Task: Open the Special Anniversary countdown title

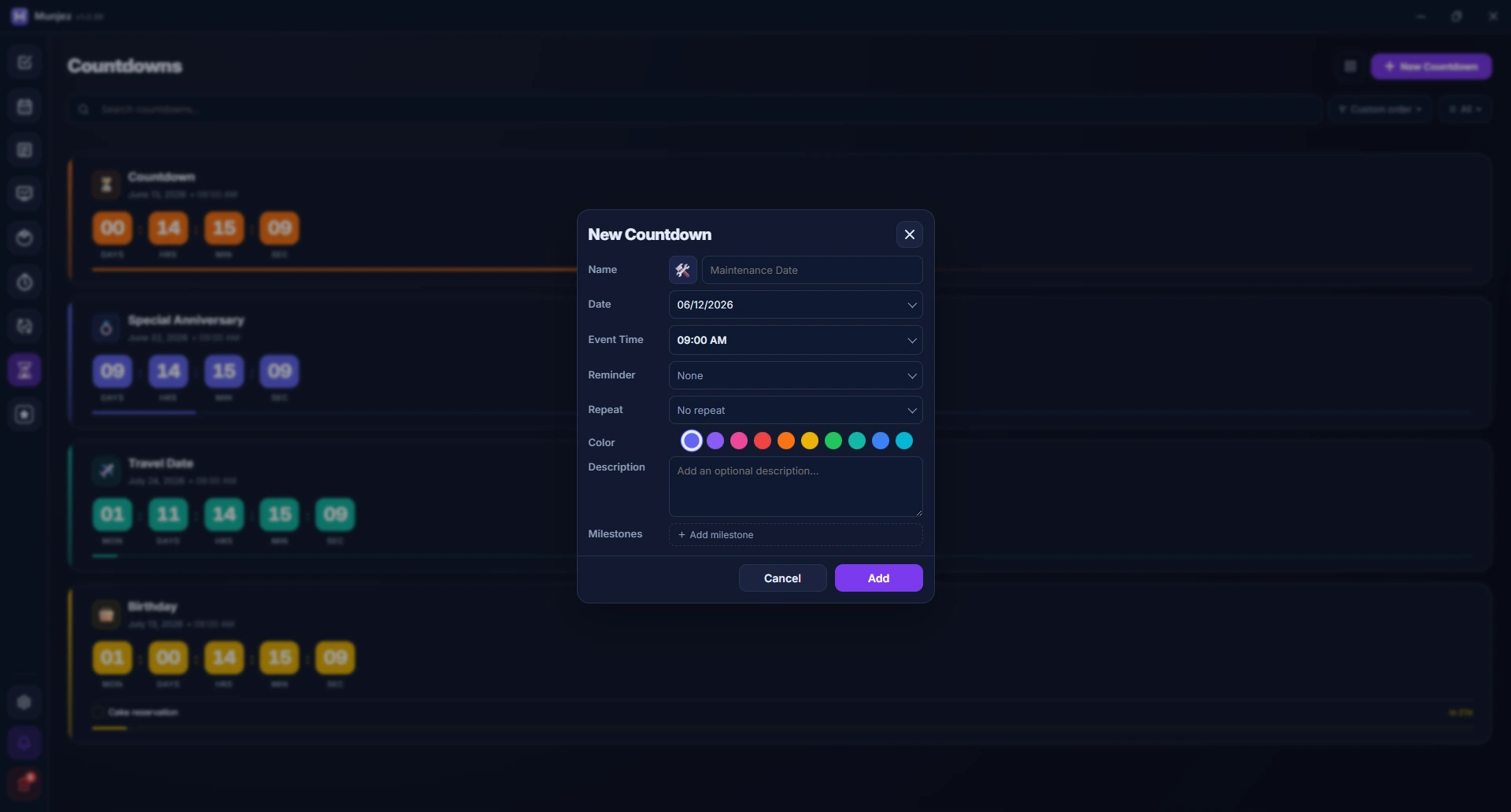Action: click(x=186, y=320)
